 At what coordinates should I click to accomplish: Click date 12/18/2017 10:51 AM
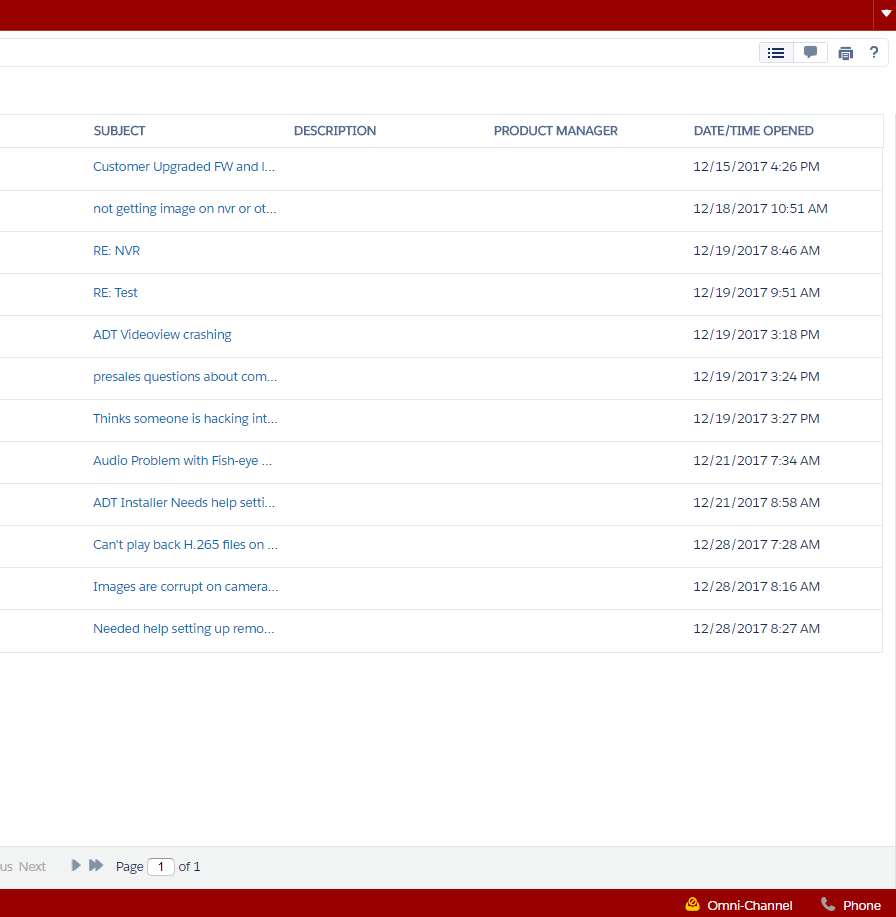pos(760,209)
